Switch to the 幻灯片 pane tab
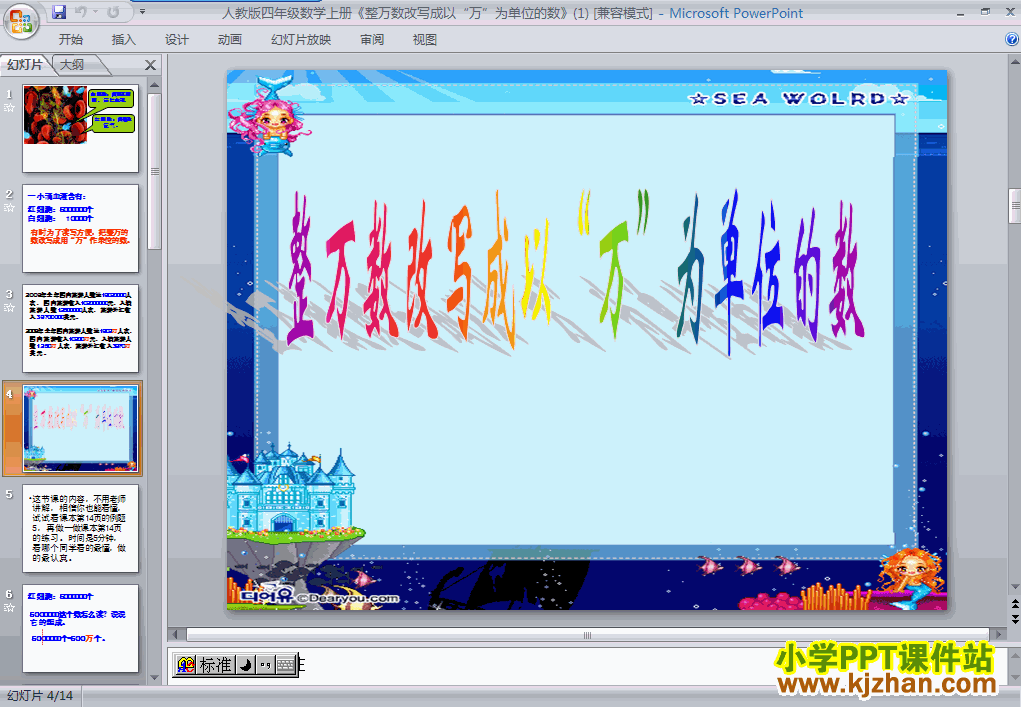The height and width of the screenshot is (707, 1021). [25, 64]
